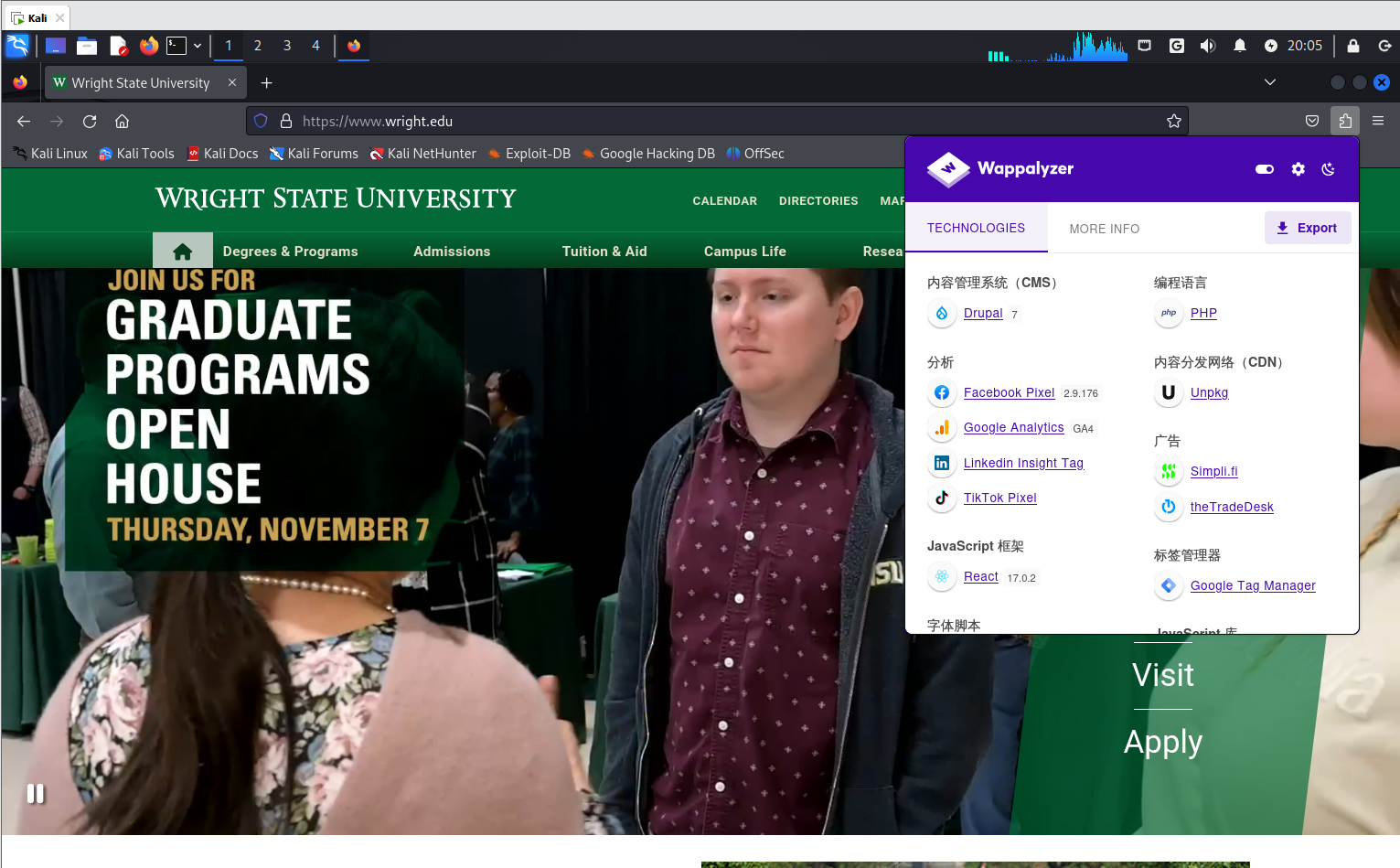Expand the terminal dropdown arrow in taskbar
Viewport: 1400px width, 868px height.
(198, 46)
